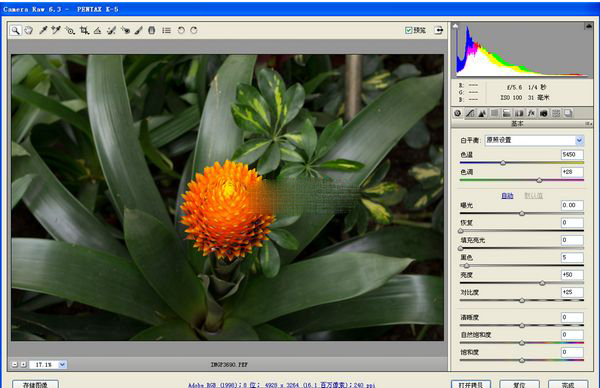This screenshot has height=388, width=600.
Task: Toggle shadow clipping warning on histogram
Action: coord(455,26)
